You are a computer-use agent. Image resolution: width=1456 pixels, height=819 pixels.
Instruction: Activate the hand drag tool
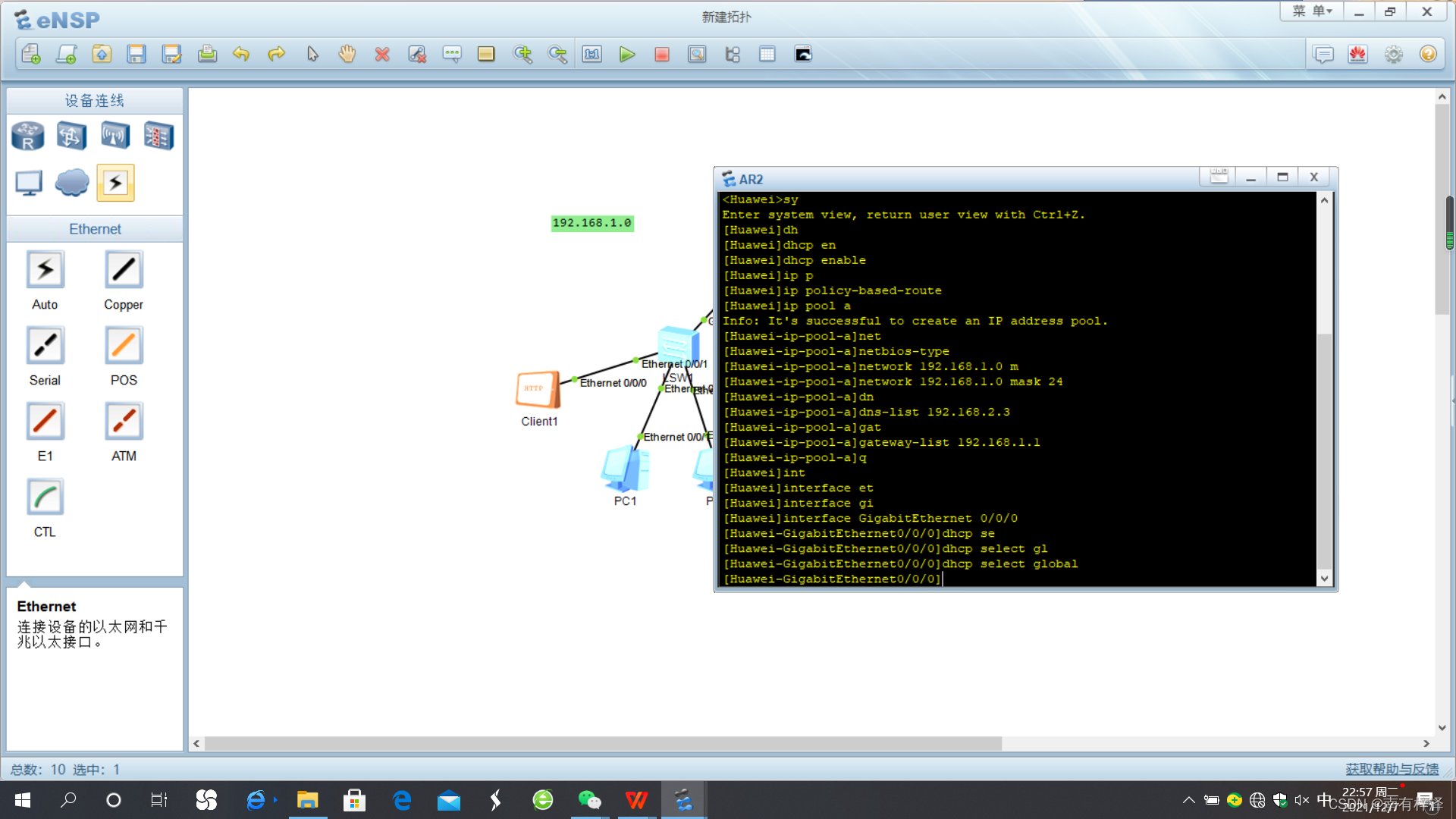click(347, 55)
